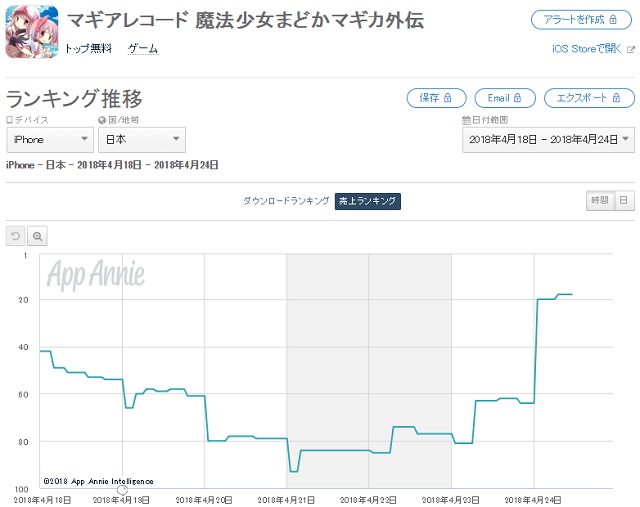Viewport: 640px width, 507px height.
Task: Click the Magia Record app icon thumbnail
Action: (32, 31)
